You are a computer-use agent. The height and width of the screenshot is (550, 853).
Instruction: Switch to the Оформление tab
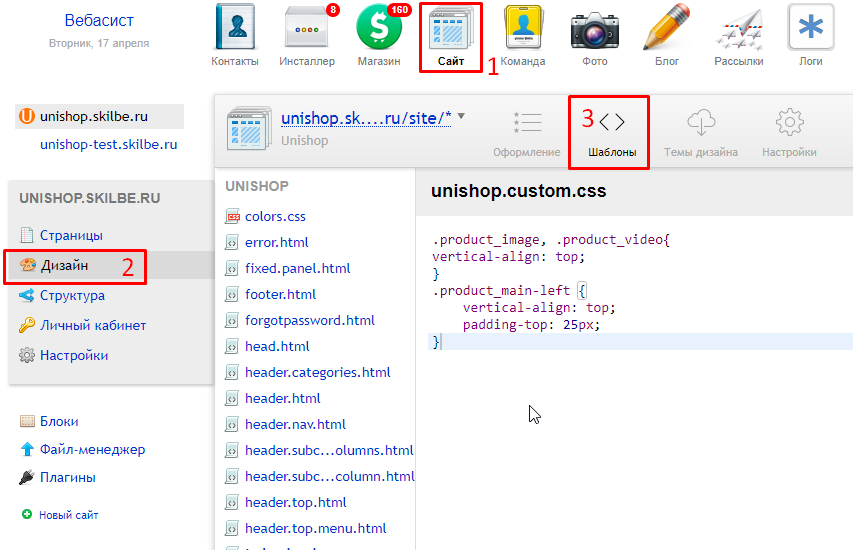pyautogui.click(x=526, y=131)
